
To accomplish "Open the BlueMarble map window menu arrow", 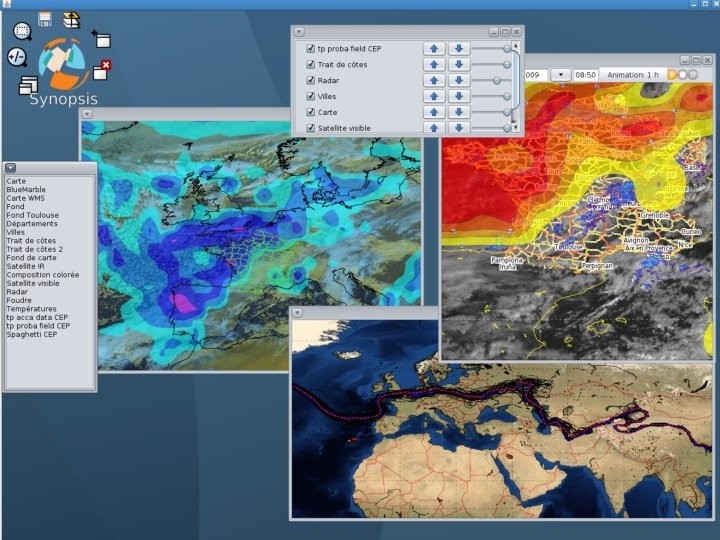I will tap(298, 313).
